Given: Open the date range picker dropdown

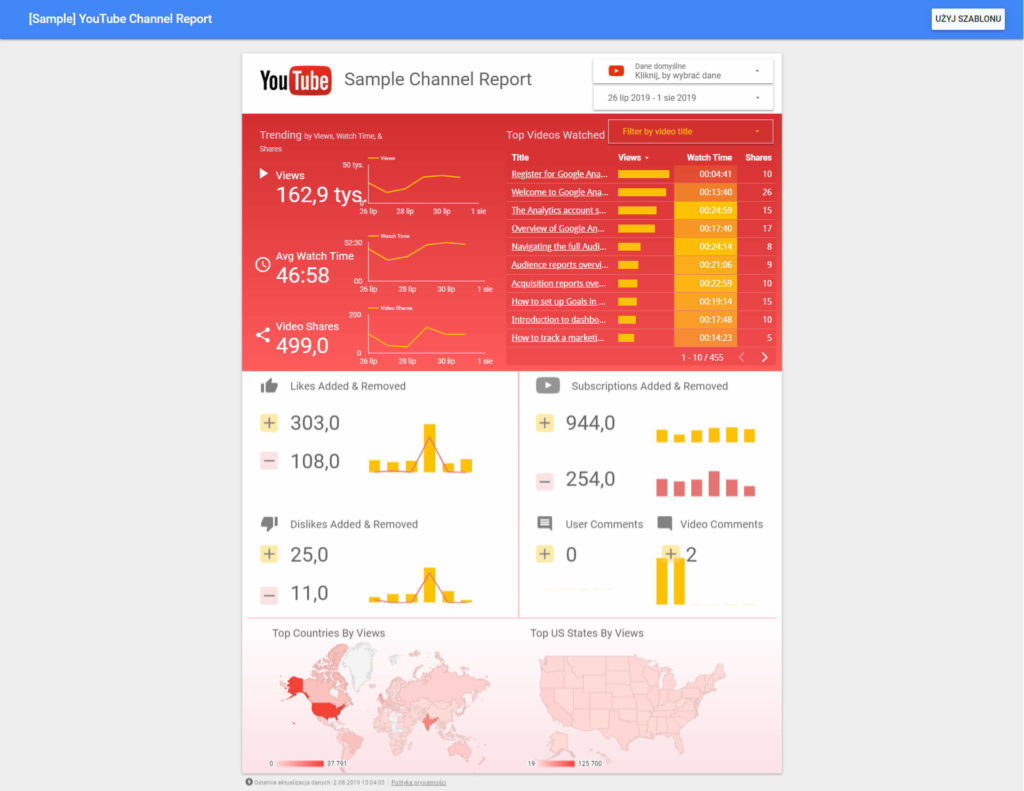Looking at the screenshot, I should point(683,98).
